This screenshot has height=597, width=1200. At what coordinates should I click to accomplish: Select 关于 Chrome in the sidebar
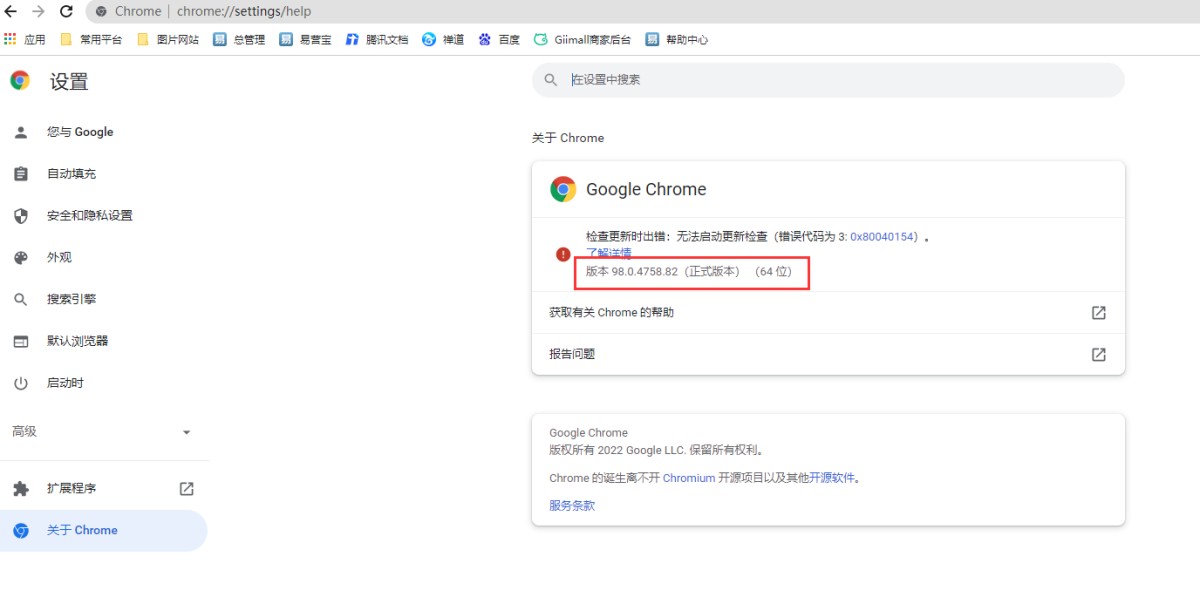click(104, 531)
